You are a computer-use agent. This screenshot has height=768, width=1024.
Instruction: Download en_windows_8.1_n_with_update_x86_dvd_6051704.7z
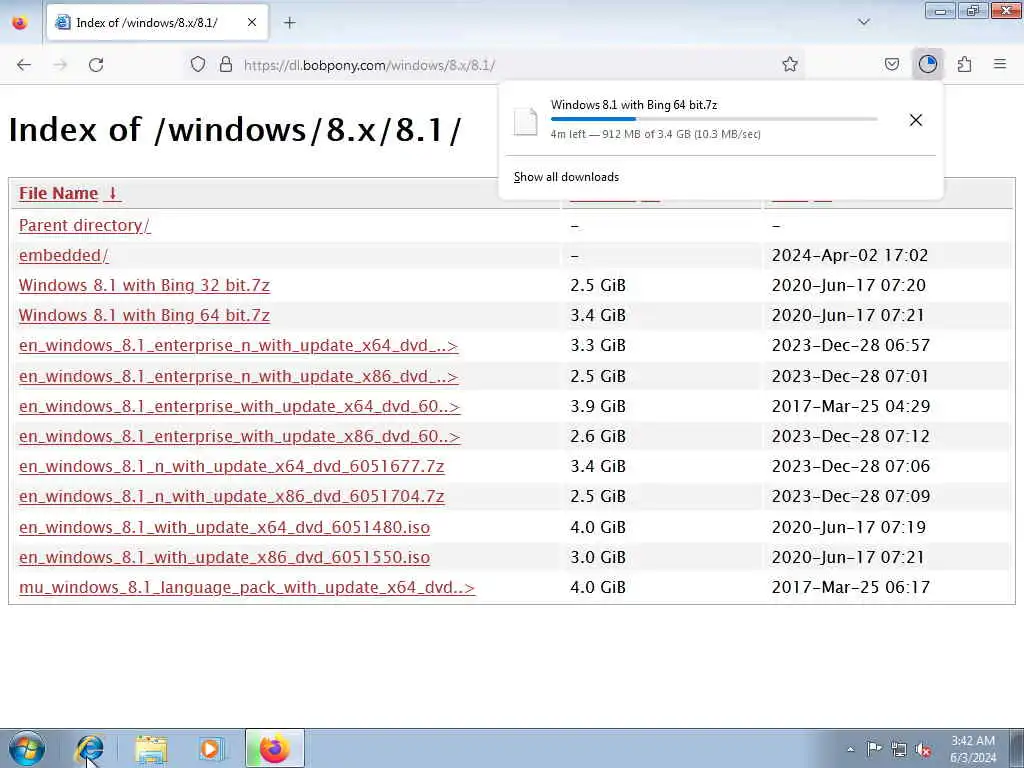(x=231, y=496)
